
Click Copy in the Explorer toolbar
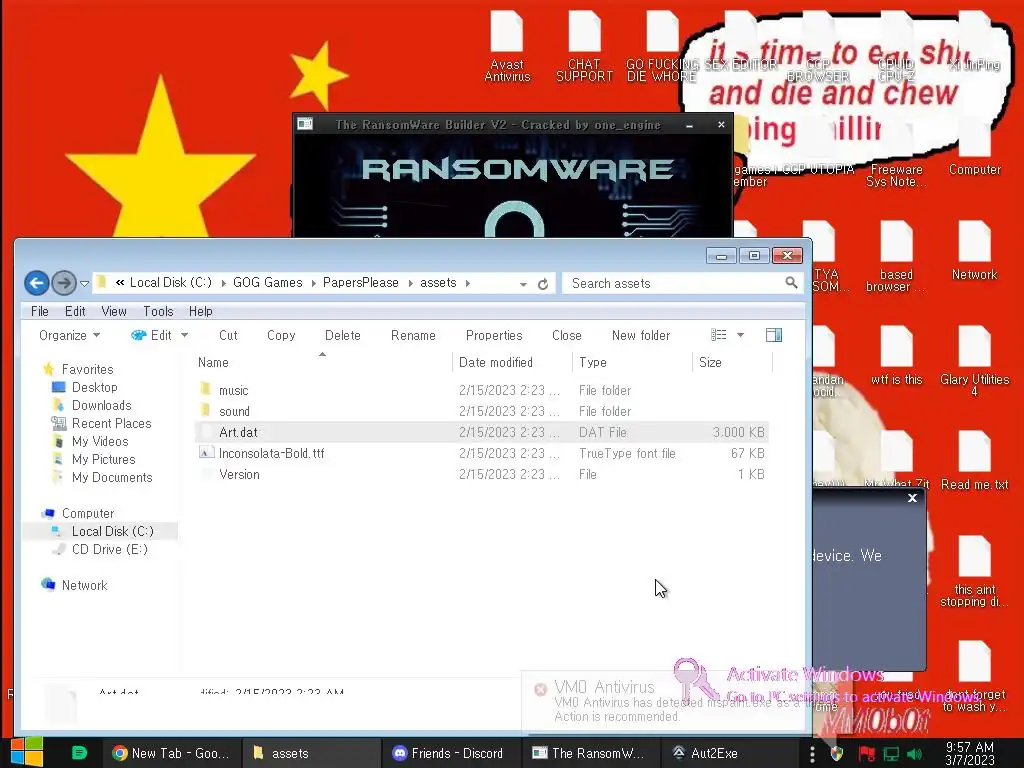coord(281,335)
